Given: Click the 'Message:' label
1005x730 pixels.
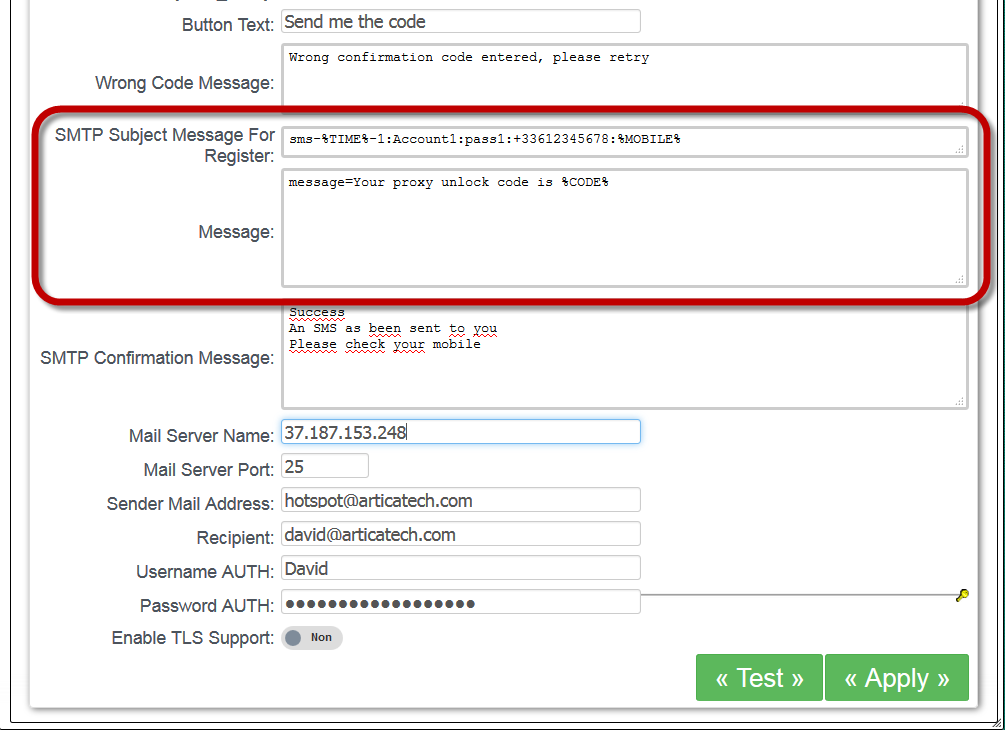Looking at the screenshot, I should click(236, 231).
